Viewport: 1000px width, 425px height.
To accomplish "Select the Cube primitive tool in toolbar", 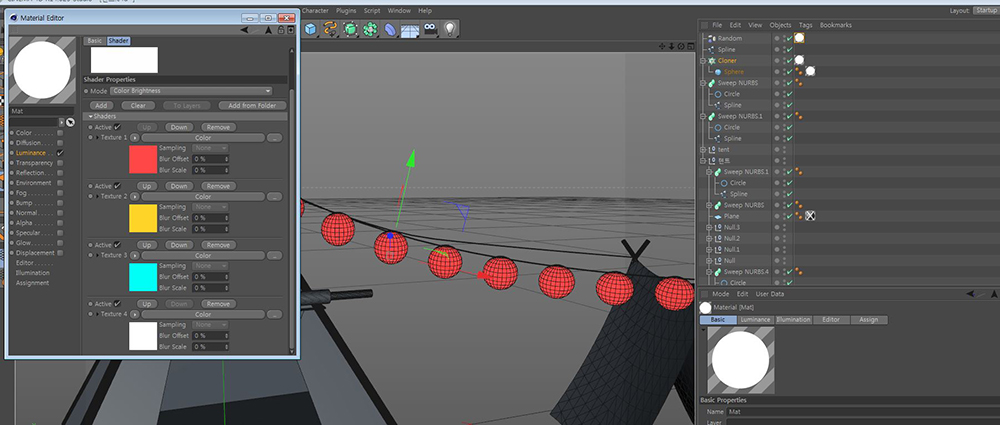I will pos(311,29).
